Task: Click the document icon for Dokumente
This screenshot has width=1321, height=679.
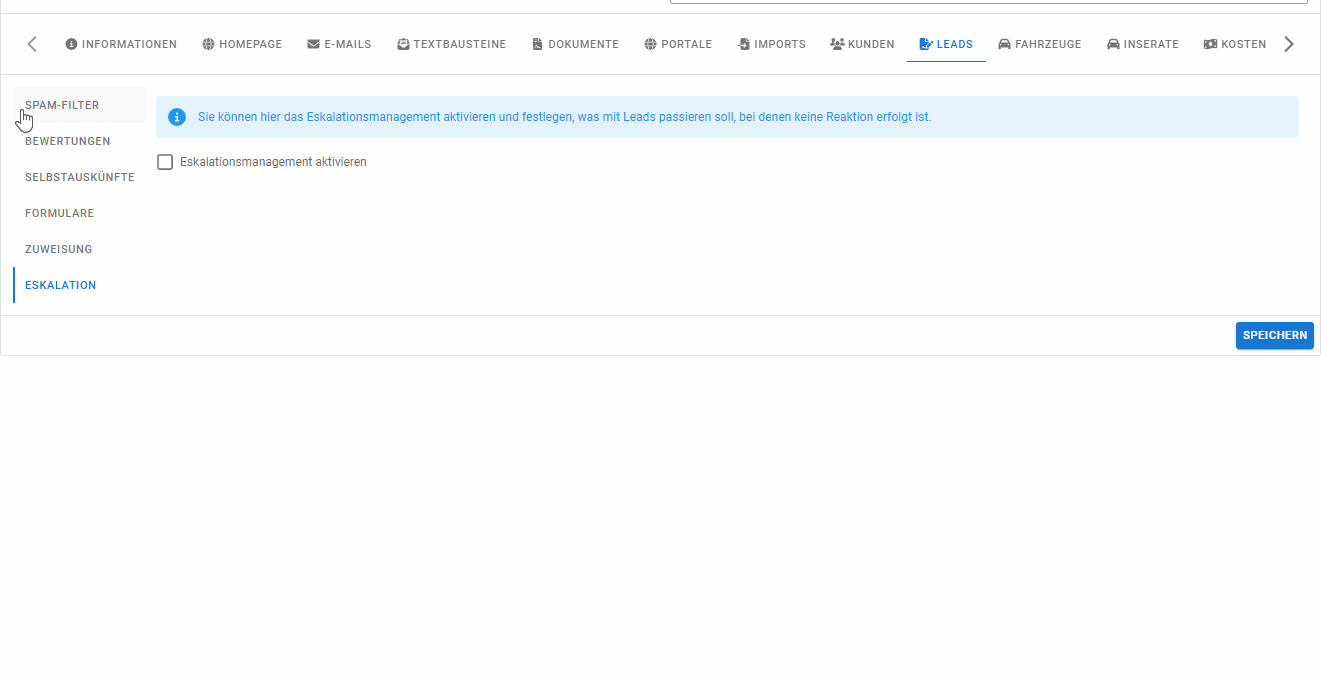Action: point(537,44)
